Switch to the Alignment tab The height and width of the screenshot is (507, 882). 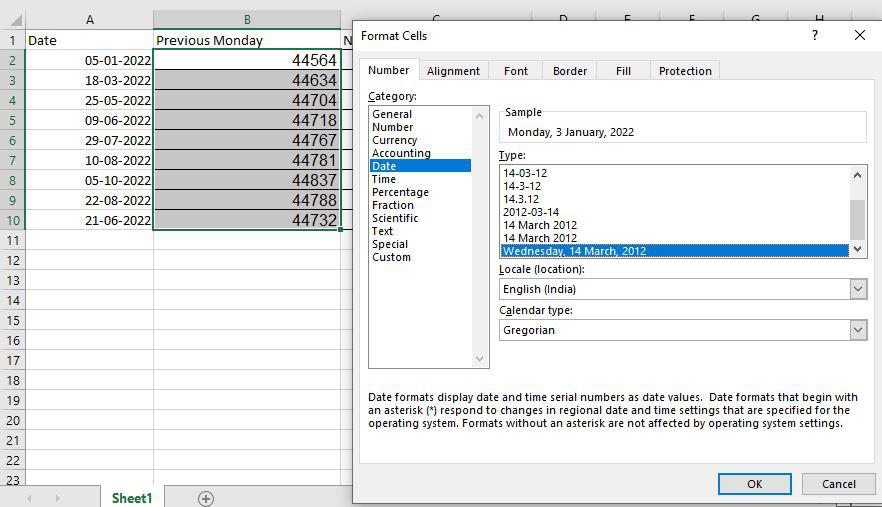click(453, 71)
